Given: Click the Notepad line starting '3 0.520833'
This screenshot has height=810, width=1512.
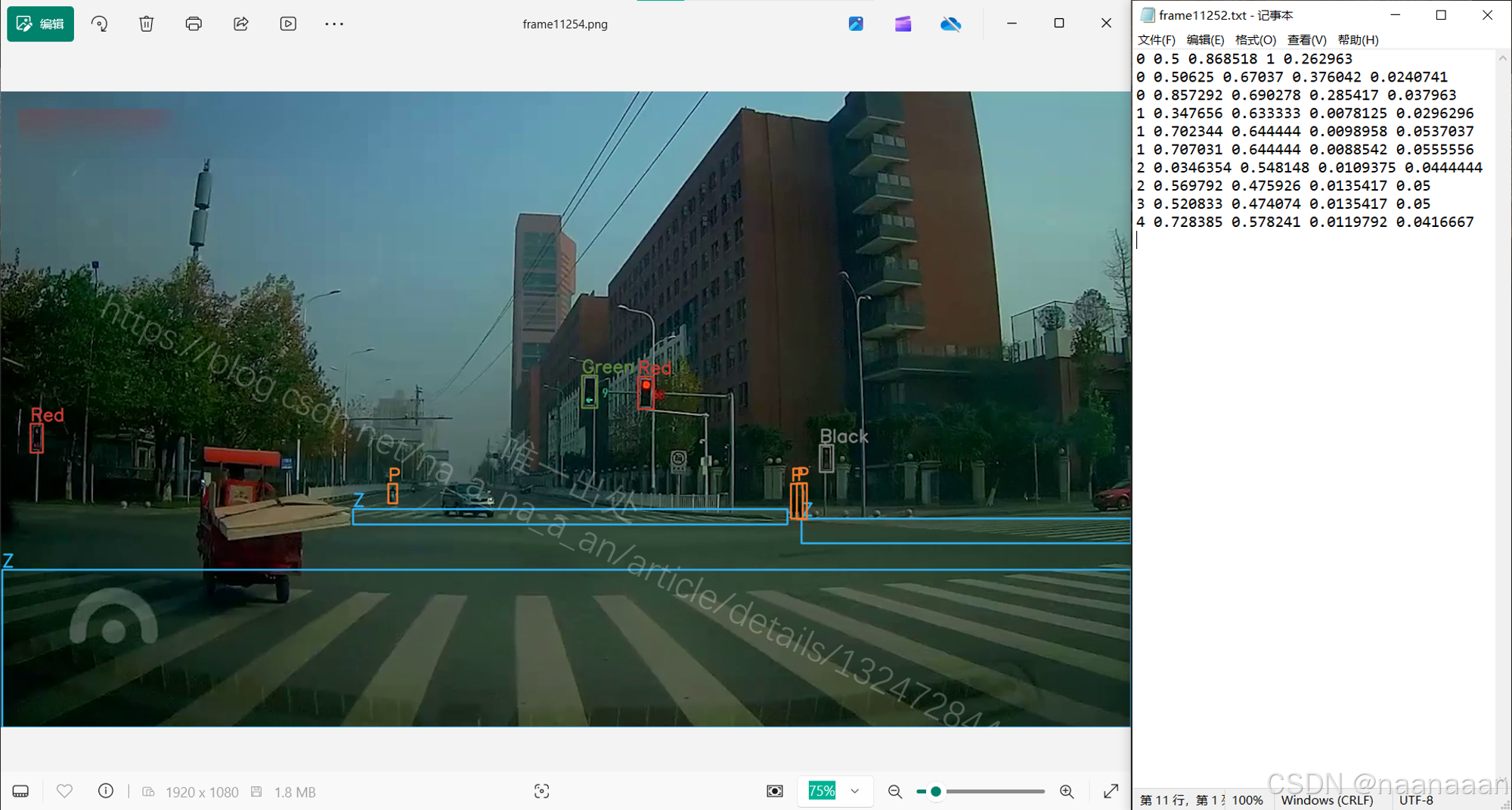Looking at the screenshot, I should click(1283, 204).
